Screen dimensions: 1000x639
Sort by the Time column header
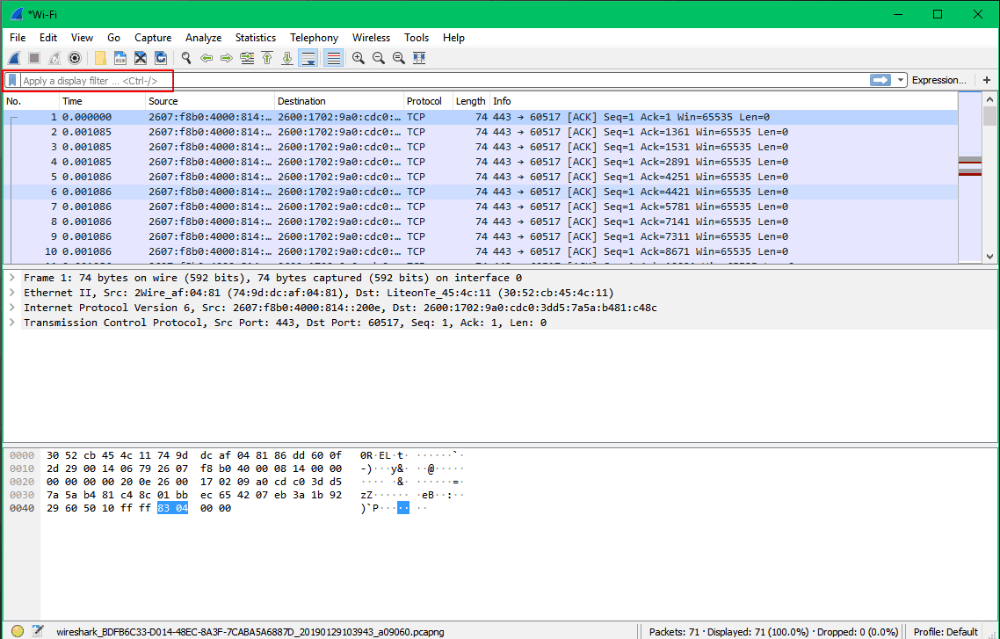tap(102, 101)
